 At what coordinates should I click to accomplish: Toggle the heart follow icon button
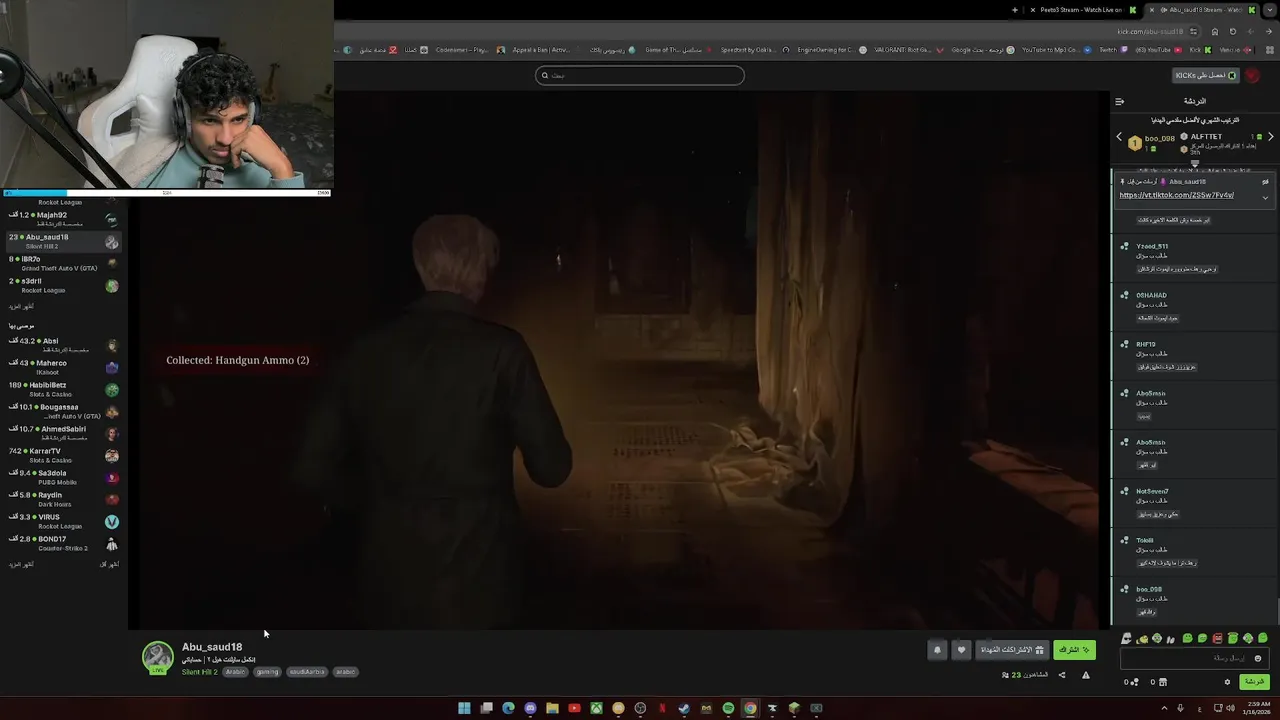click(961, 650)
